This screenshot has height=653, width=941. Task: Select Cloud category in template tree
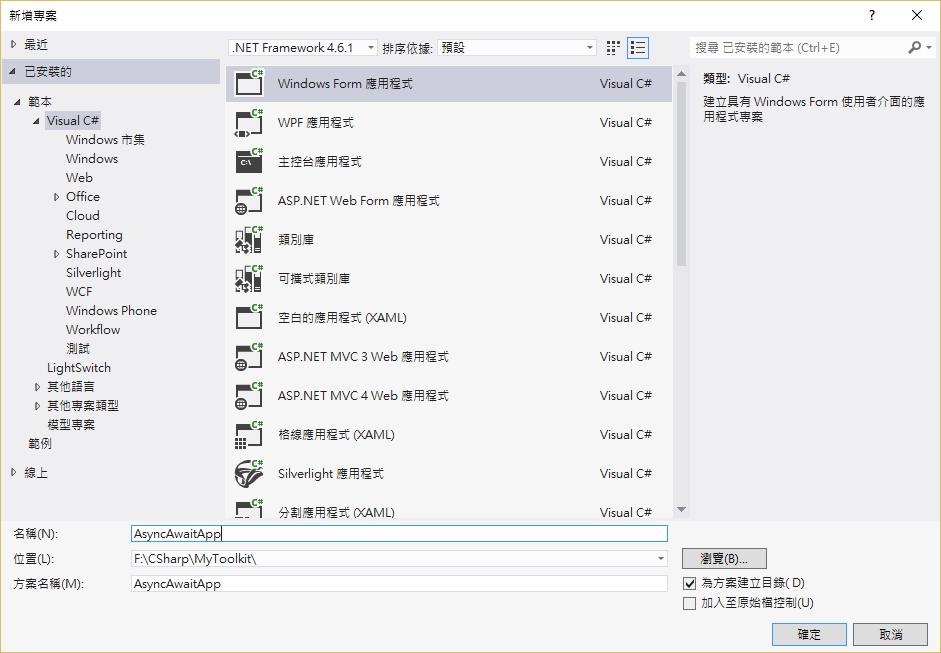click(83, 215)
